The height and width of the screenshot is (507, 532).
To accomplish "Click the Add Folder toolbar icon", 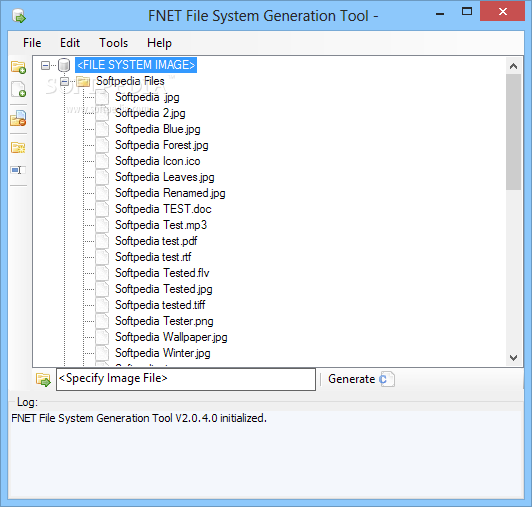I will coord(18,67).
